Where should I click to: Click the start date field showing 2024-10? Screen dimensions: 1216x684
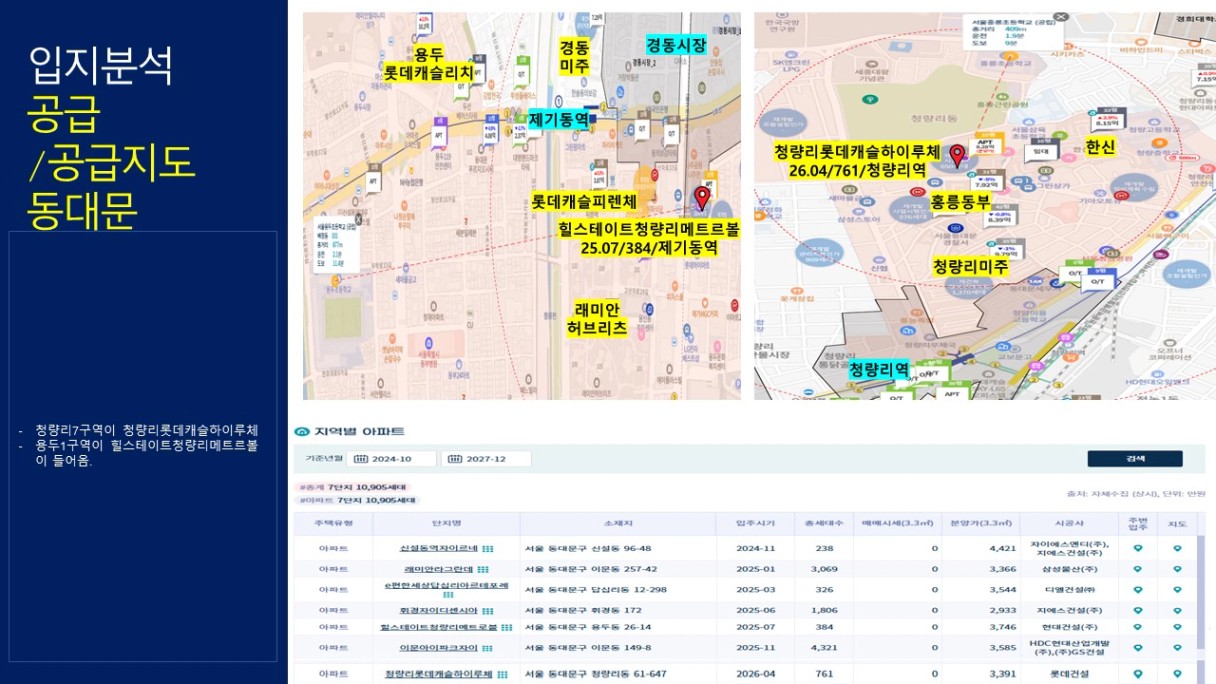tap(392, 459)
